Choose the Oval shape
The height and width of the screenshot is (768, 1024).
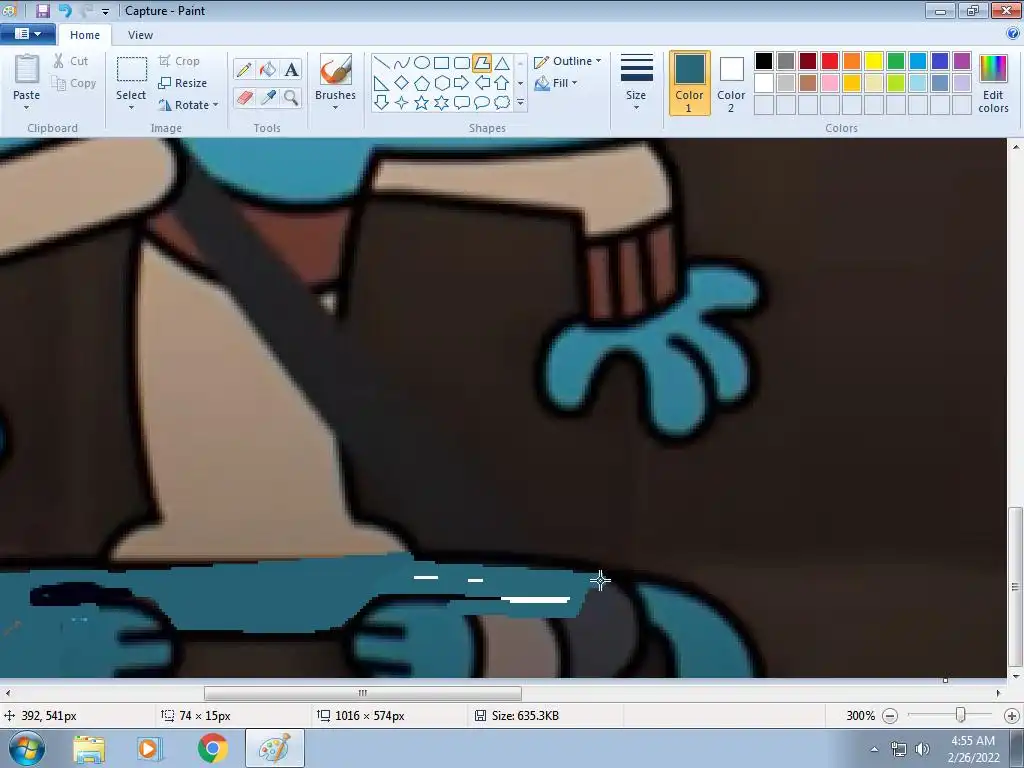click(x=422, y=63)
